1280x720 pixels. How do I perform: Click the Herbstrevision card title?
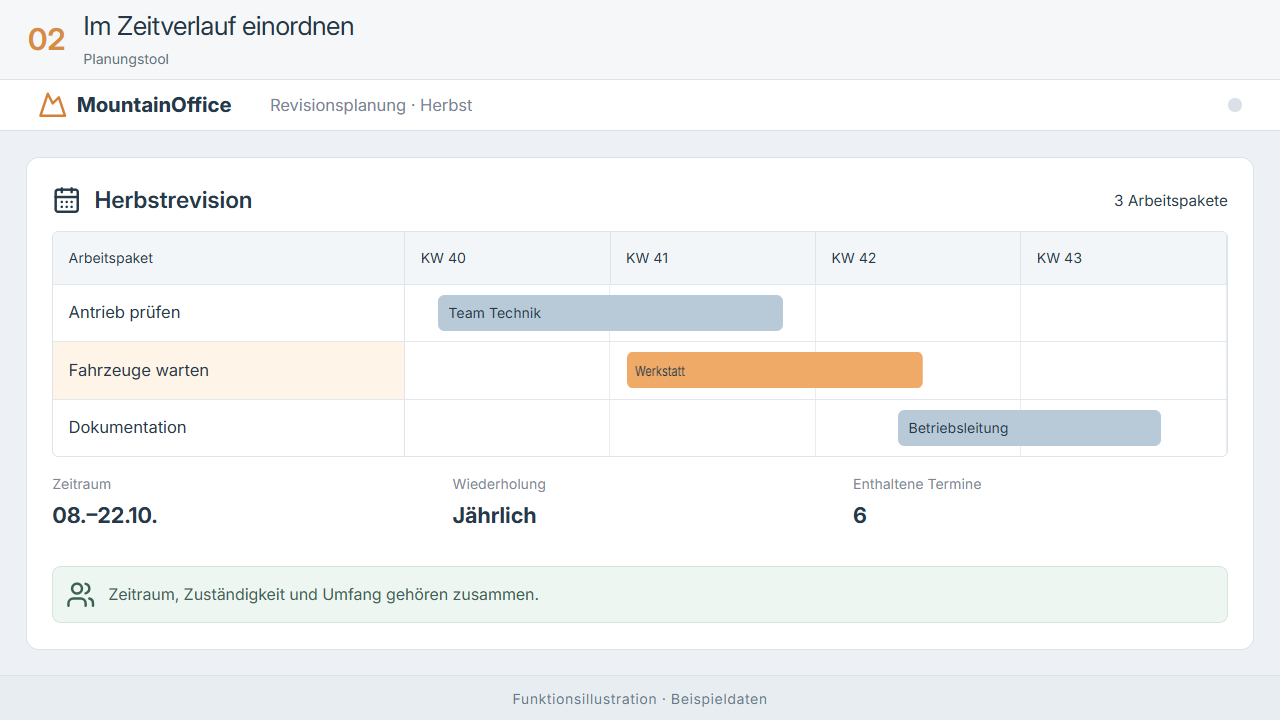point(173,200)
